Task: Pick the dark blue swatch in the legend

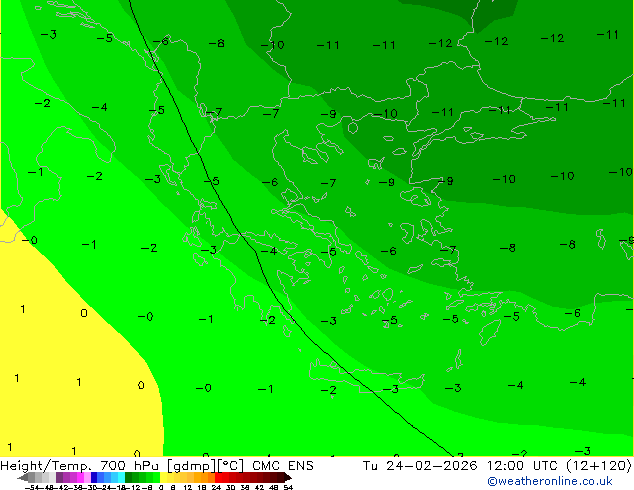Action: tap(94, 477)
